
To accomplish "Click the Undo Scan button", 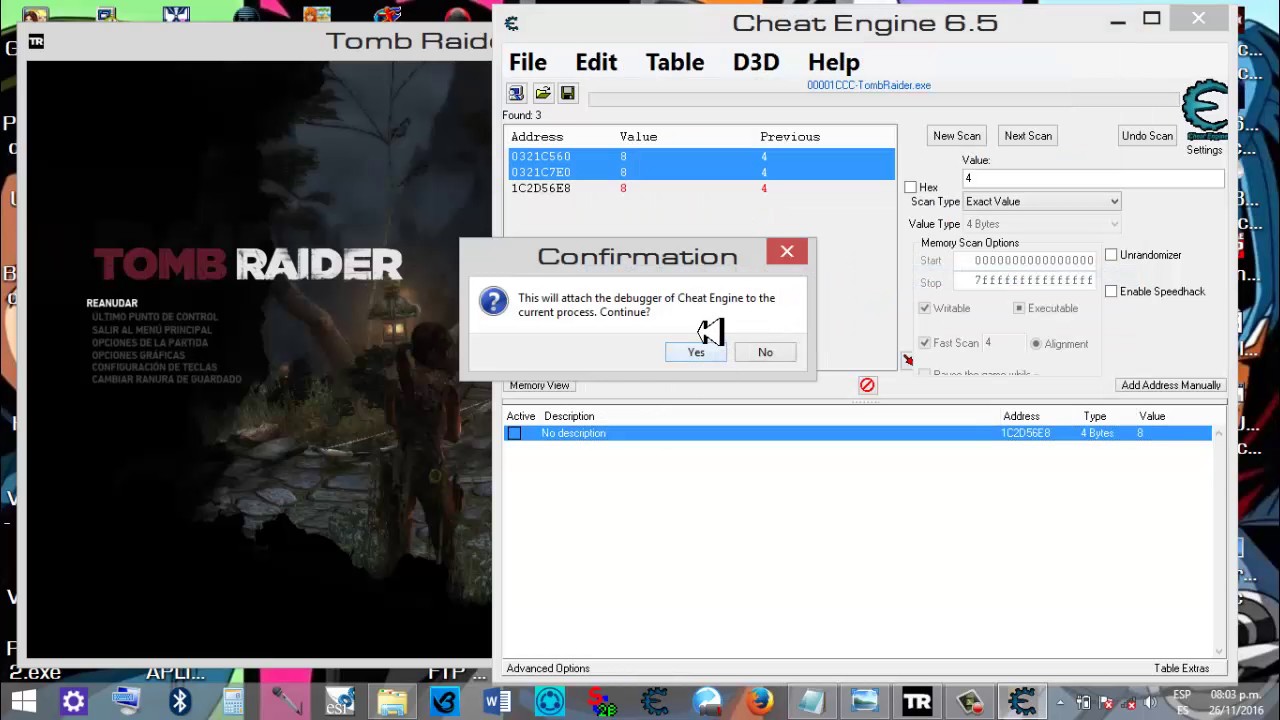I will coord(1147,136).
